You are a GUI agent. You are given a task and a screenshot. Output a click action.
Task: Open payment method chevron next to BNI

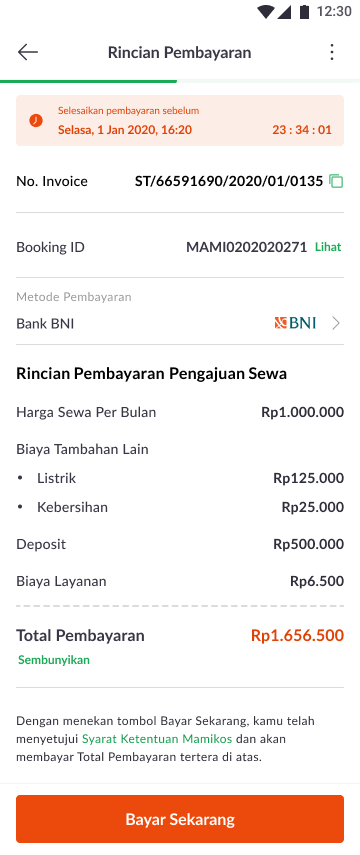(x=336, y=323)
